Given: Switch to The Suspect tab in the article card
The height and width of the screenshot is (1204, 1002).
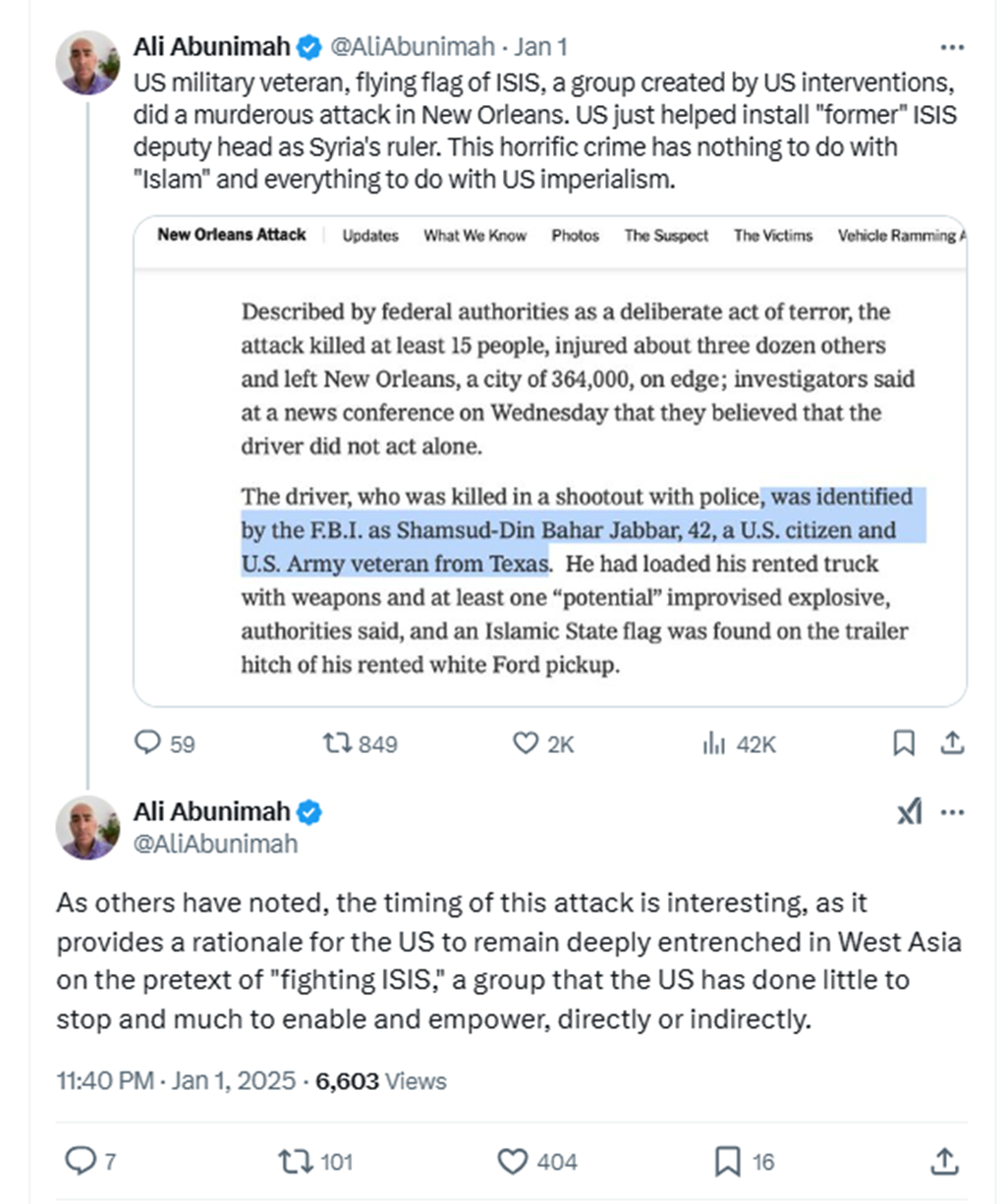Looking at the screenshot, I should [666, 236].
